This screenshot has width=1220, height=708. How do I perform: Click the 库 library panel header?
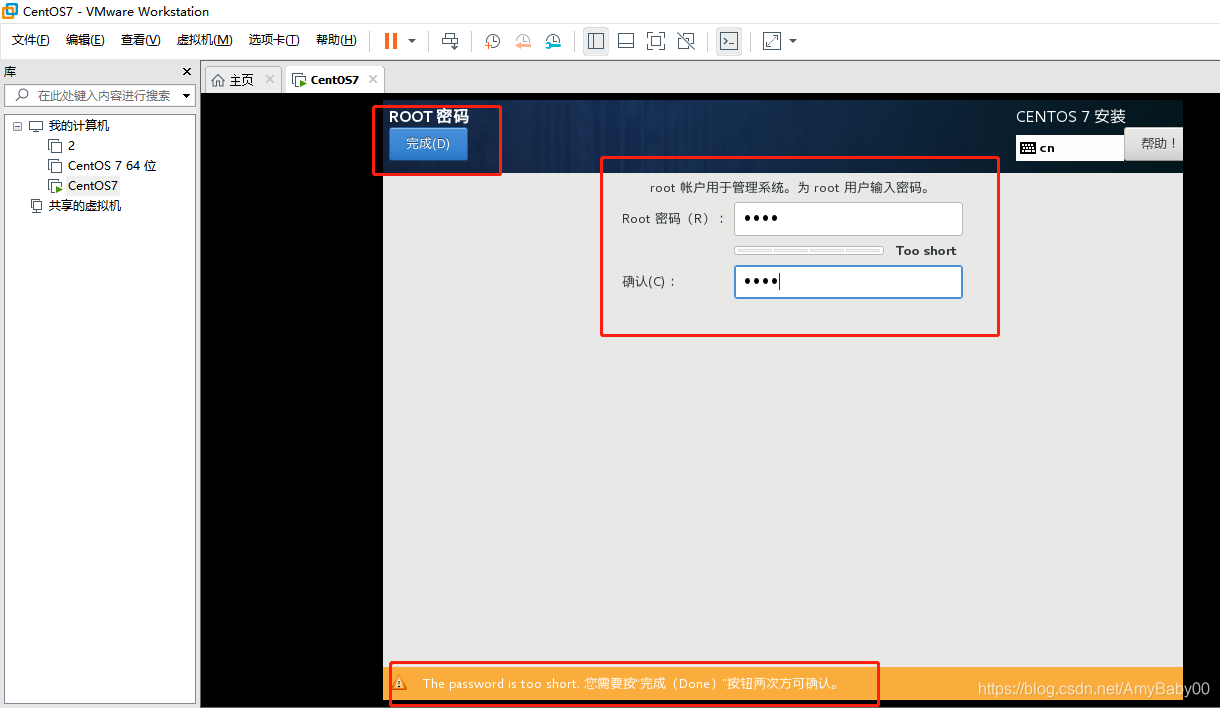tap(10, 72)
